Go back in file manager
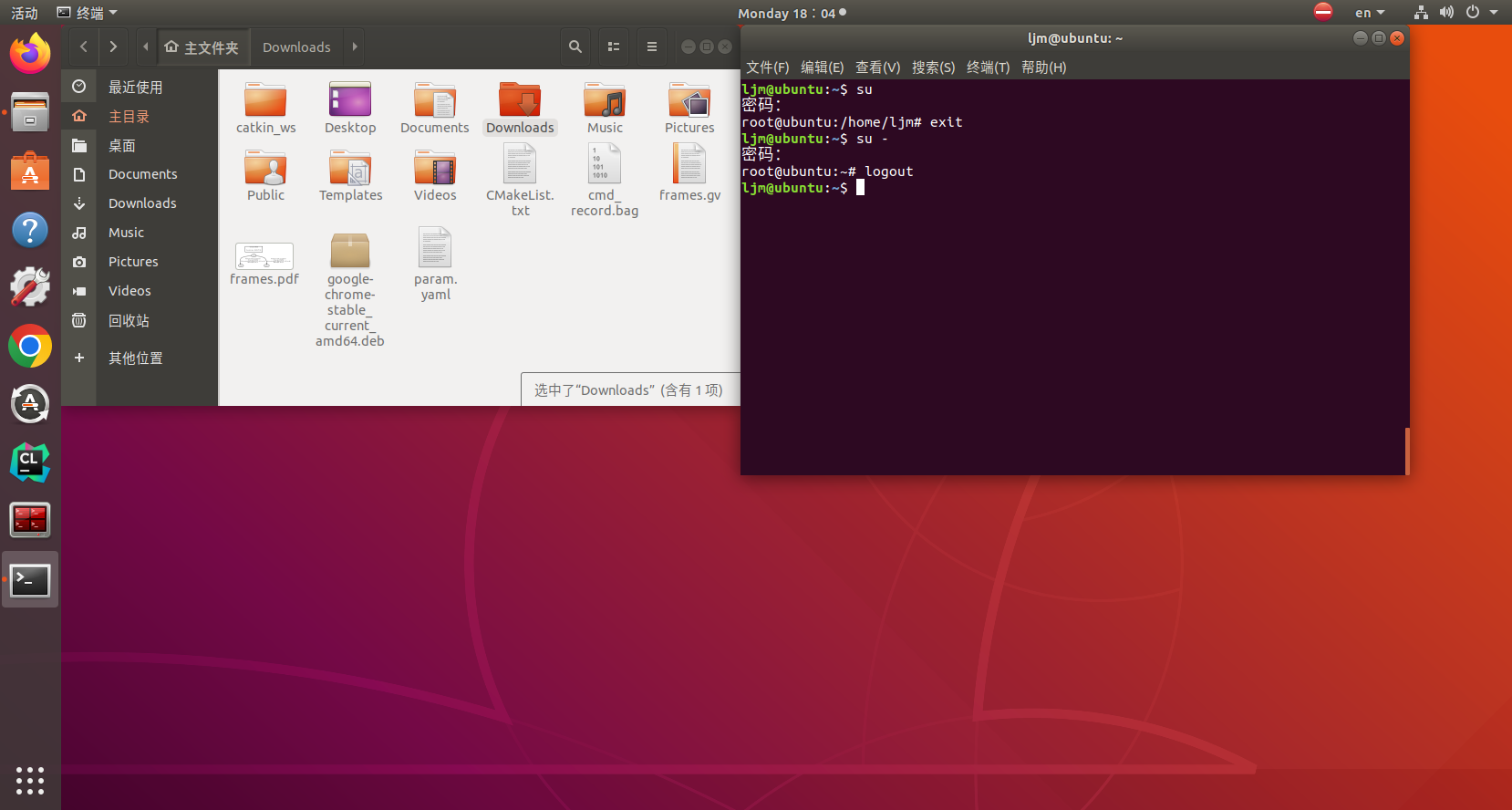Viewport: 1512px width, 810px height. coord(84,47)
